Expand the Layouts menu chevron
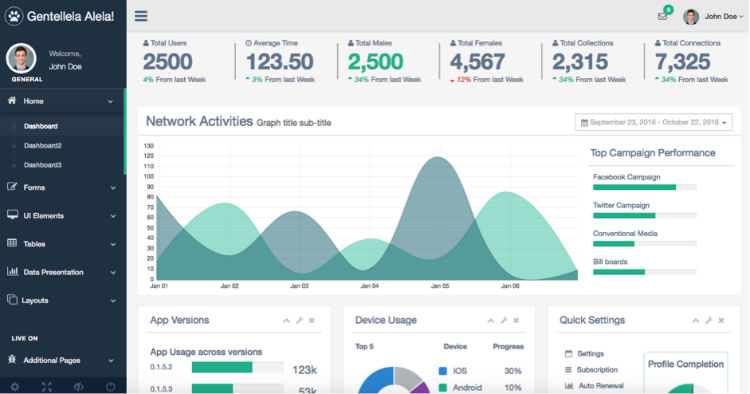The image size is (750, 394). point(113,301)
